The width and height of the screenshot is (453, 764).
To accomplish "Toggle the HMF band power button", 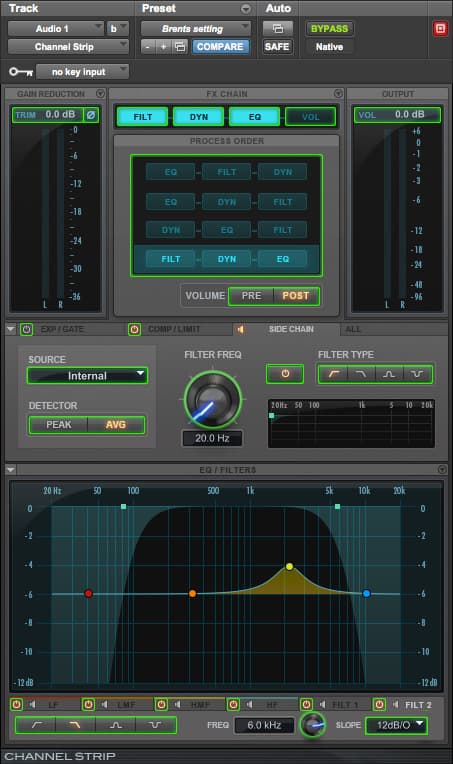I will [x=161, y=705].
